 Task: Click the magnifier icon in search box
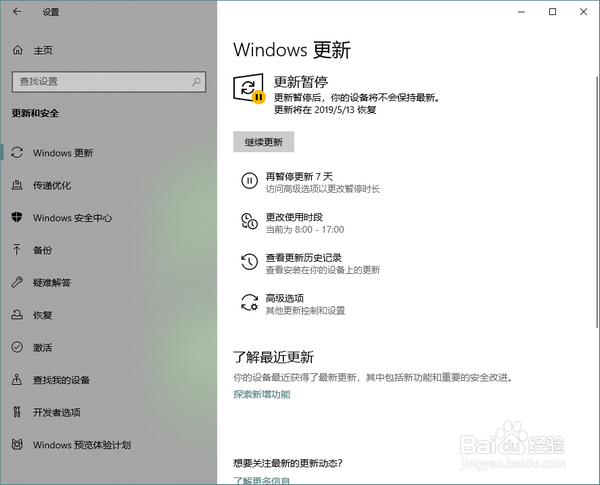click(196, 82)
